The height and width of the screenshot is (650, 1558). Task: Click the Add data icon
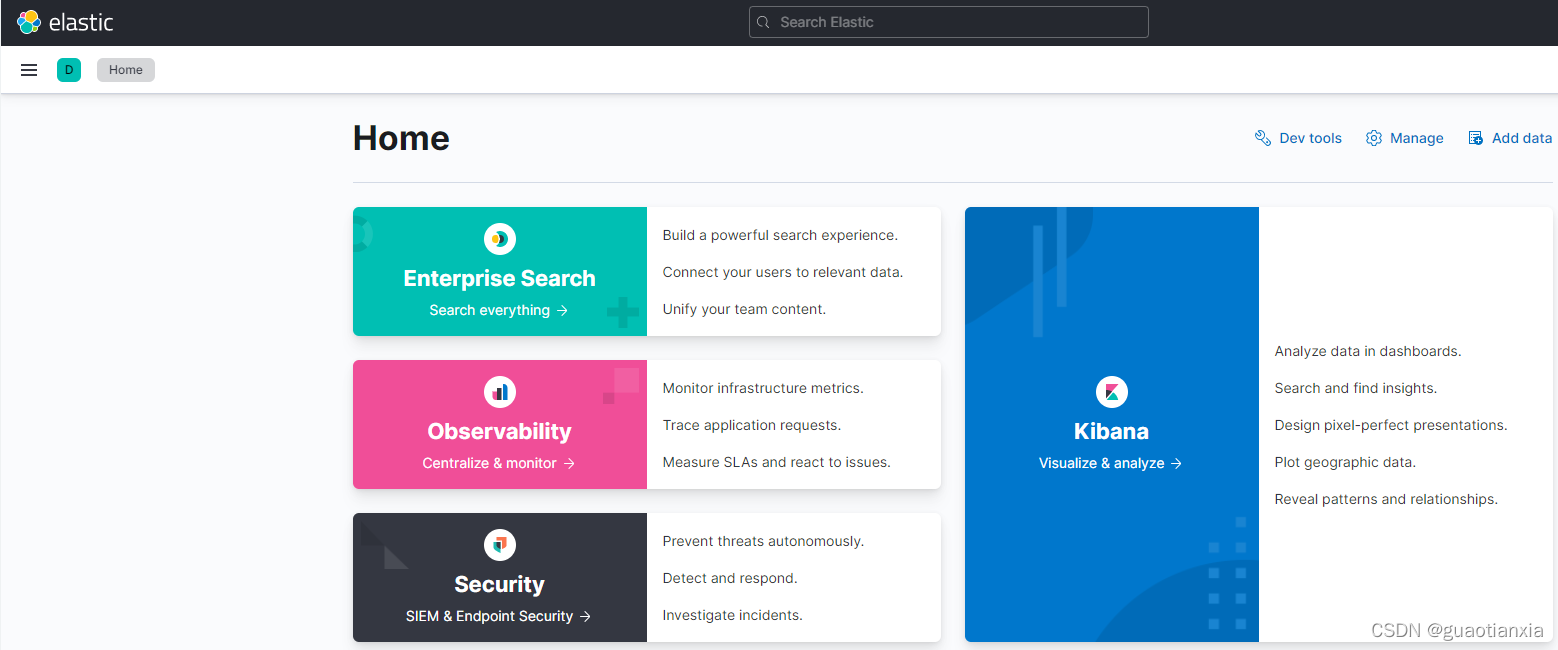(1476, 138)
